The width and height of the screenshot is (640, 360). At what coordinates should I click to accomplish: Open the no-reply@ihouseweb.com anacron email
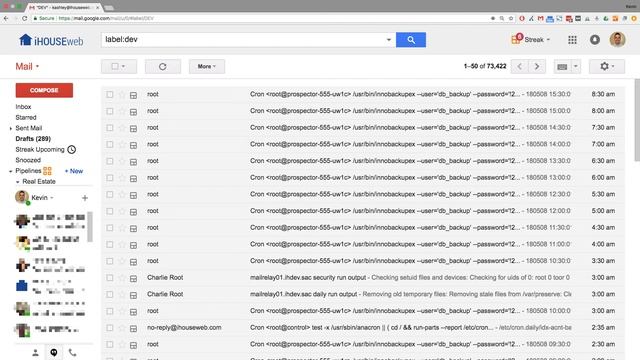(363, 328)
